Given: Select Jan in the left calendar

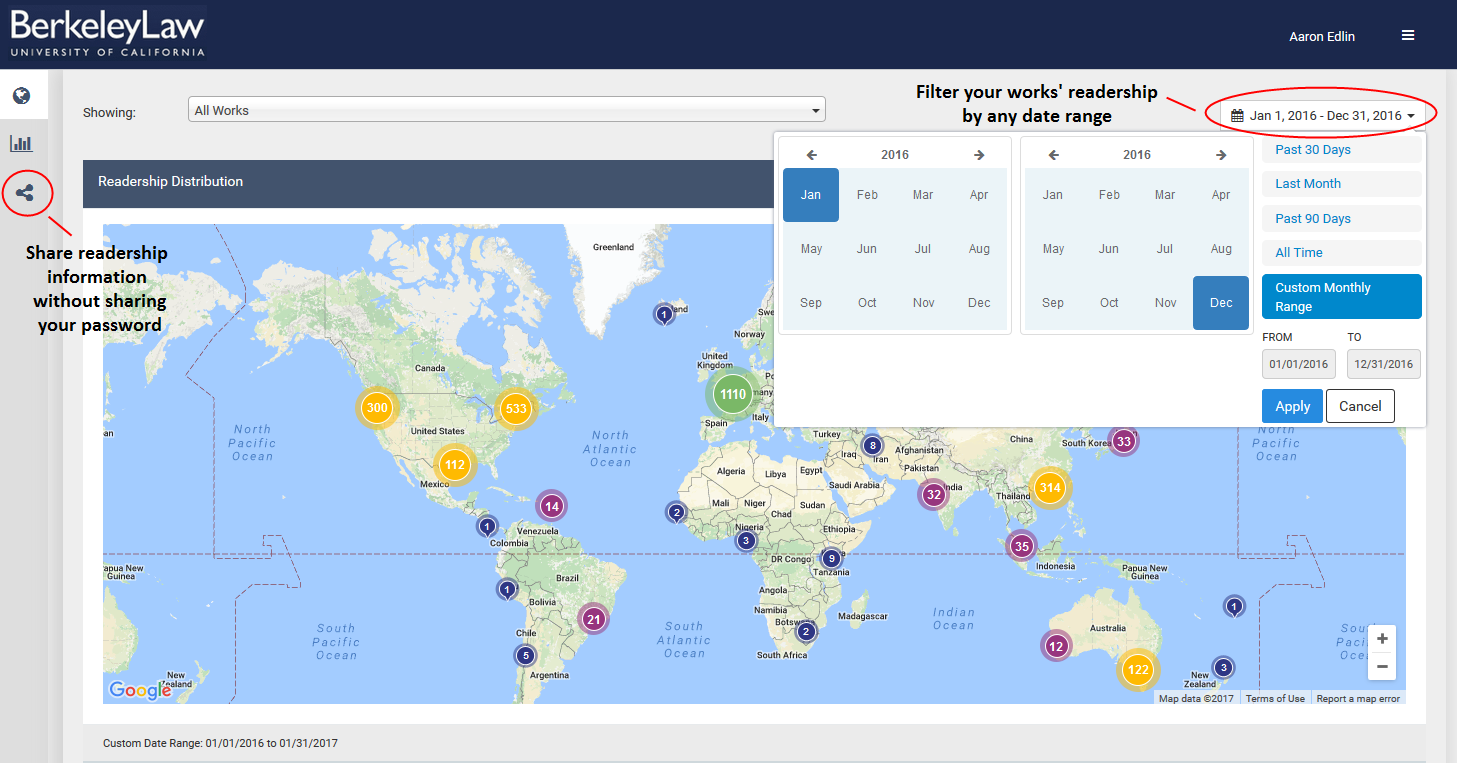Looking at the screenshot, I should point(811,195).
